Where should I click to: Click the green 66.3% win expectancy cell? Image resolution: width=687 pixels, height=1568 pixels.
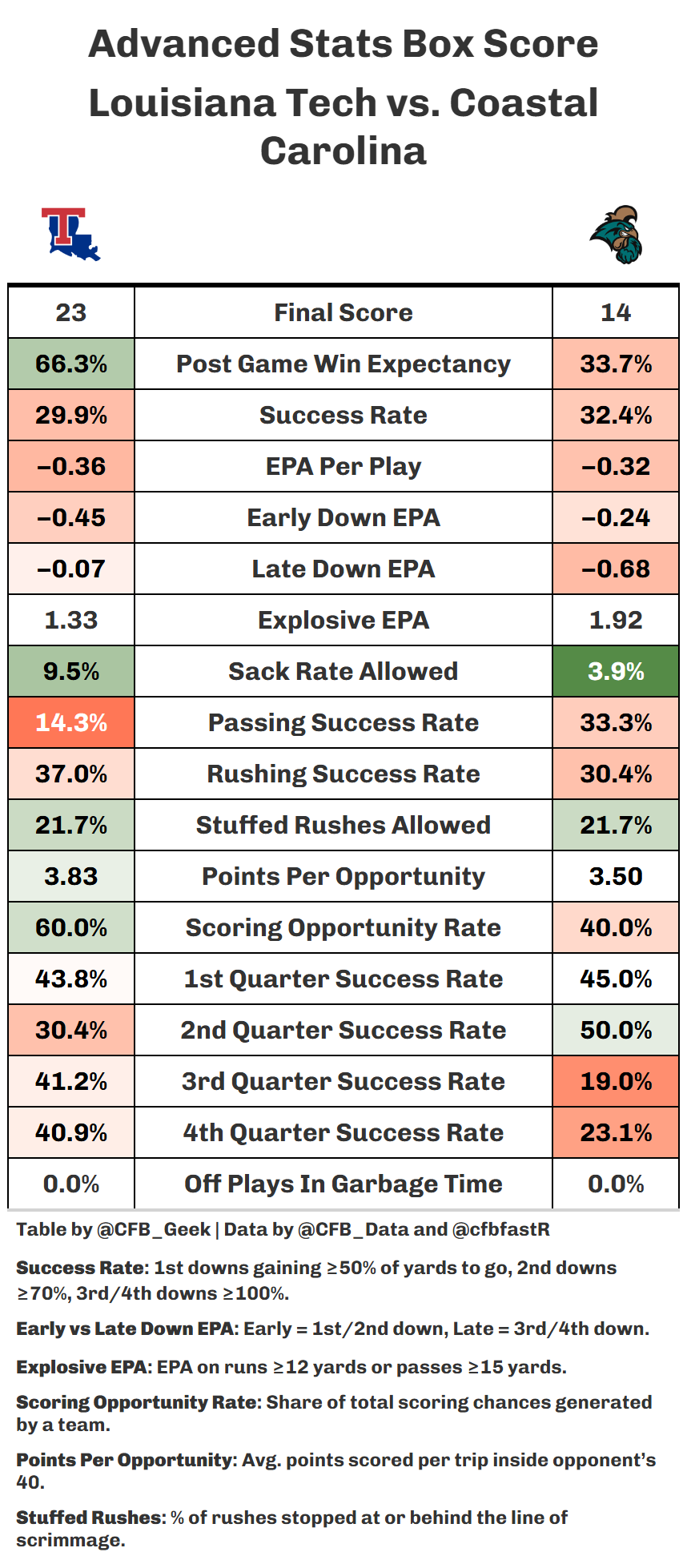click(x=71, y=364)
